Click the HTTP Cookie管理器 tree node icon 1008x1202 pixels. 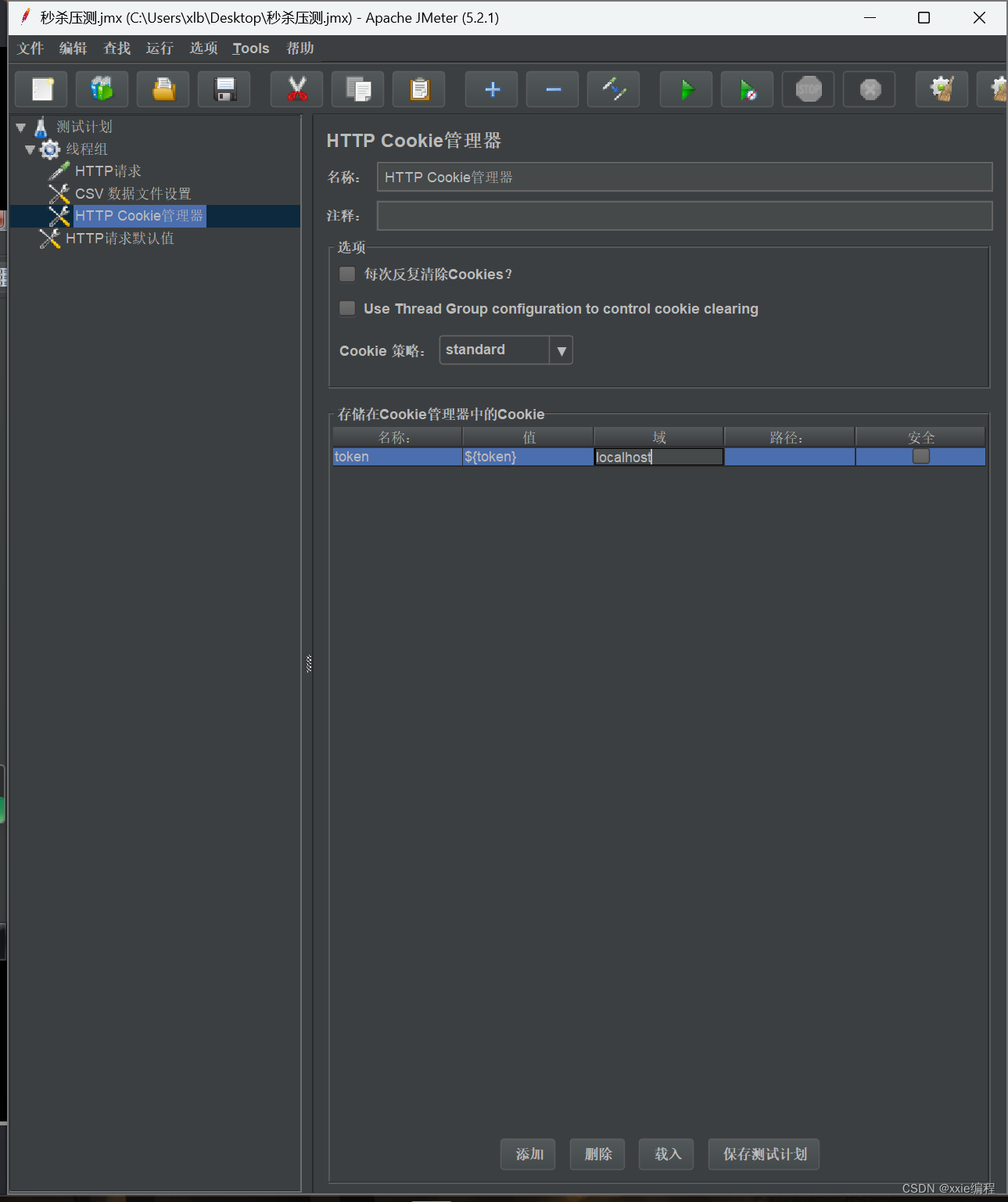[59, 216]
